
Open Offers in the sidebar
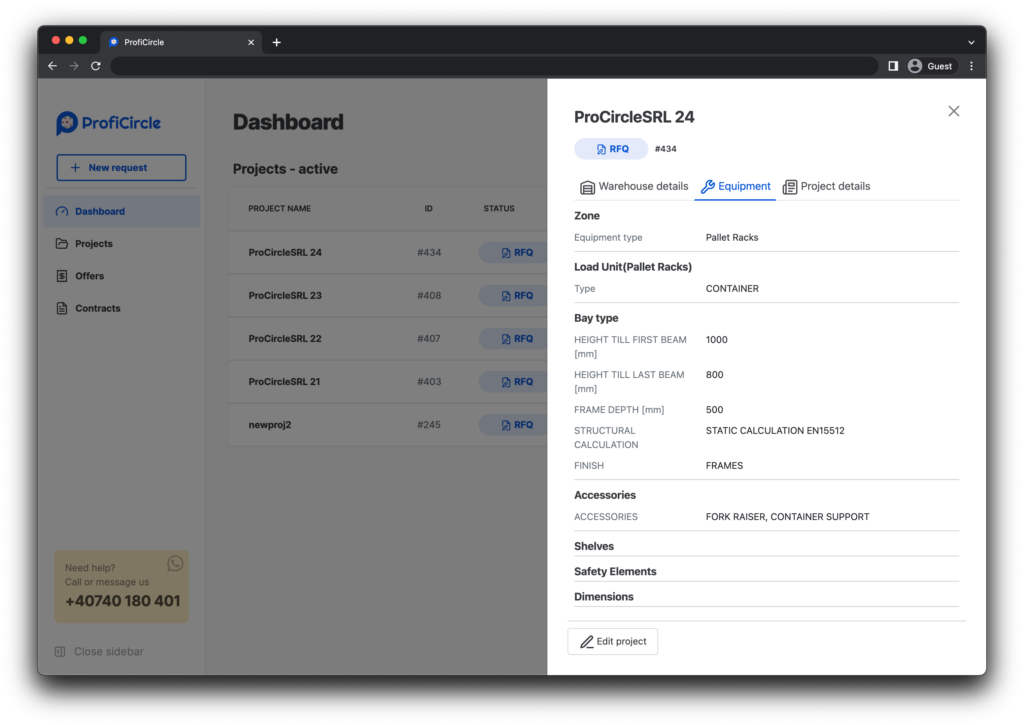pyautogui.click(x=121, y=276)
